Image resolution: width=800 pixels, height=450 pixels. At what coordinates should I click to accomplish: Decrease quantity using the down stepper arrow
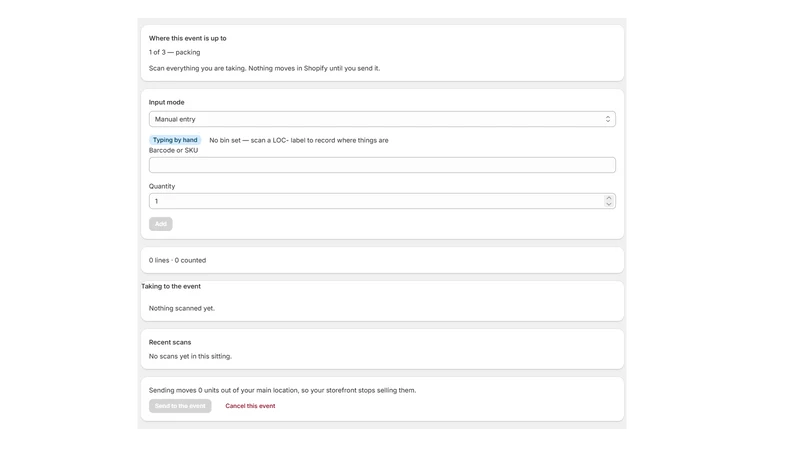point(608,204)
